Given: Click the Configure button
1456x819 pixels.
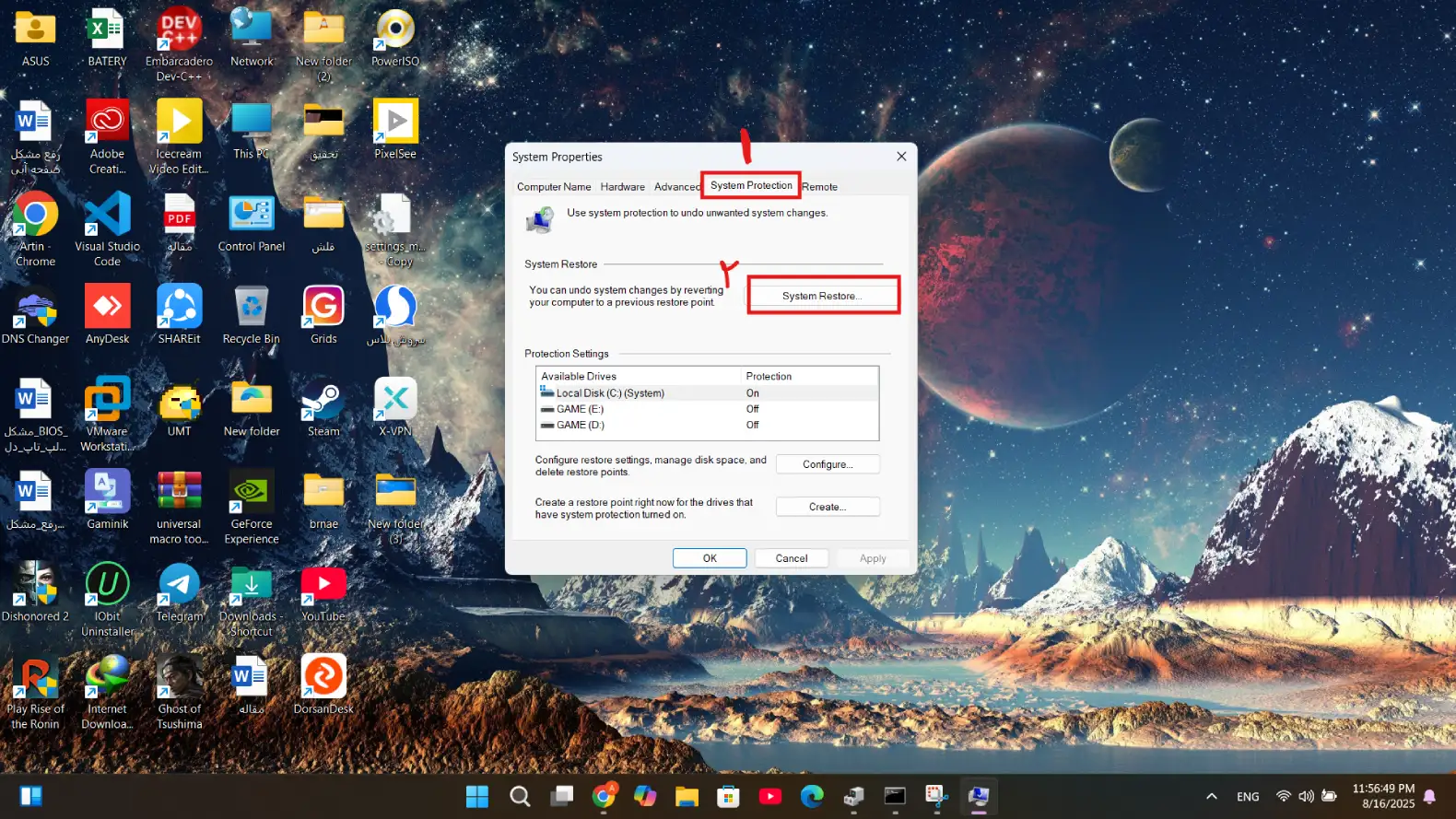Looking at the screenshot, I should [x=827, y=464].
